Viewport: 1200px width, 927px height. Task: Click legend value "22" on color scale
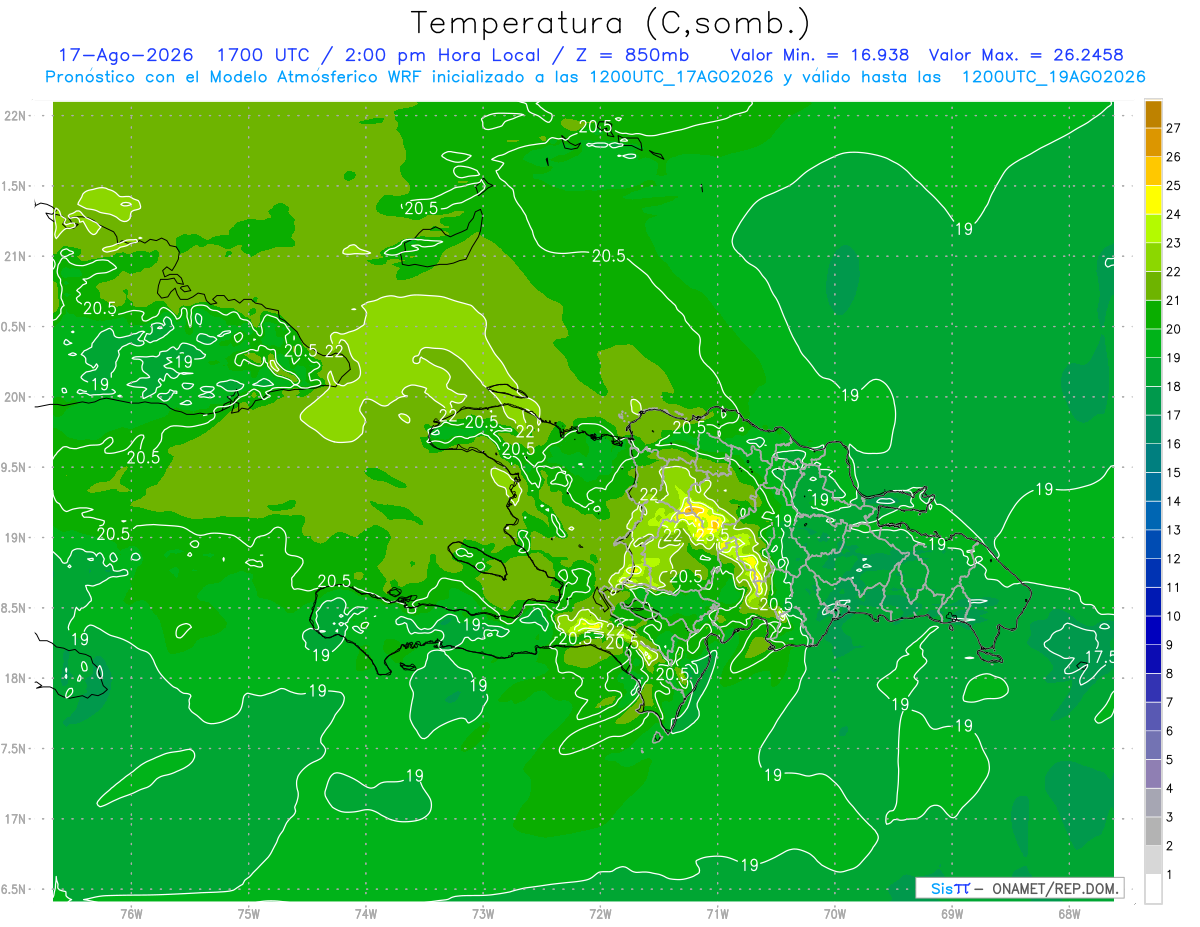click(1174, 272)
